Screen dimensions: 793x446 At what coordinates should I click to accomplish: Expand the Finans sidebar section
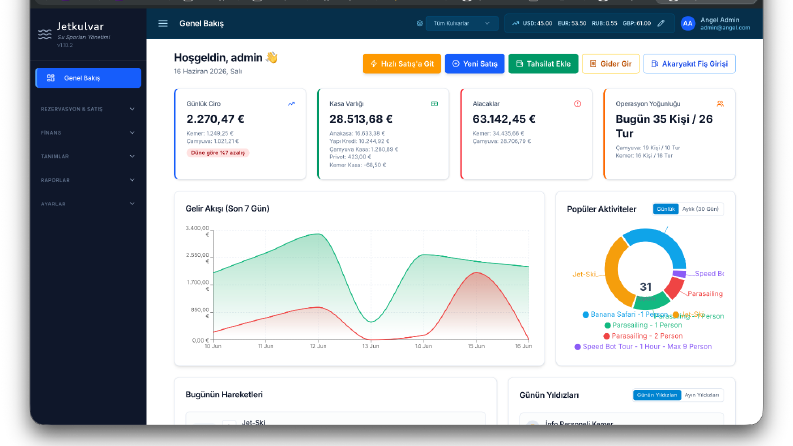87,132
